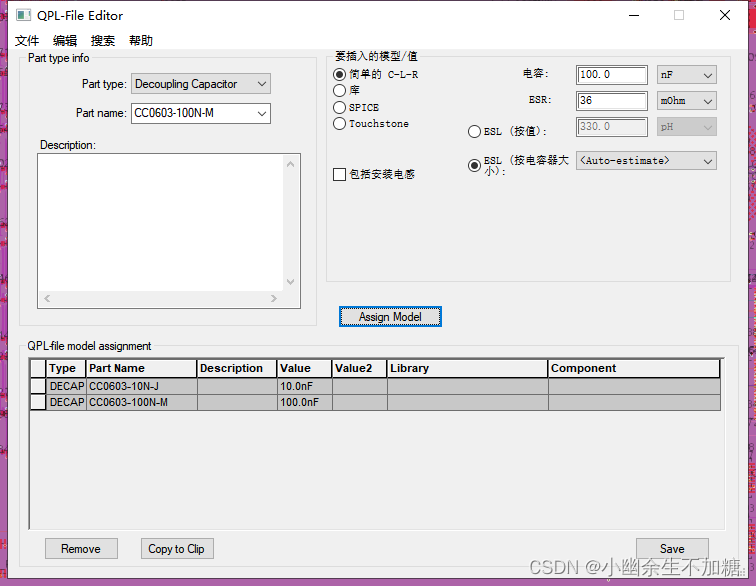Open the pH ESL unit dropdown
Viewport: 756px width, 586px height.
(687, 127)
